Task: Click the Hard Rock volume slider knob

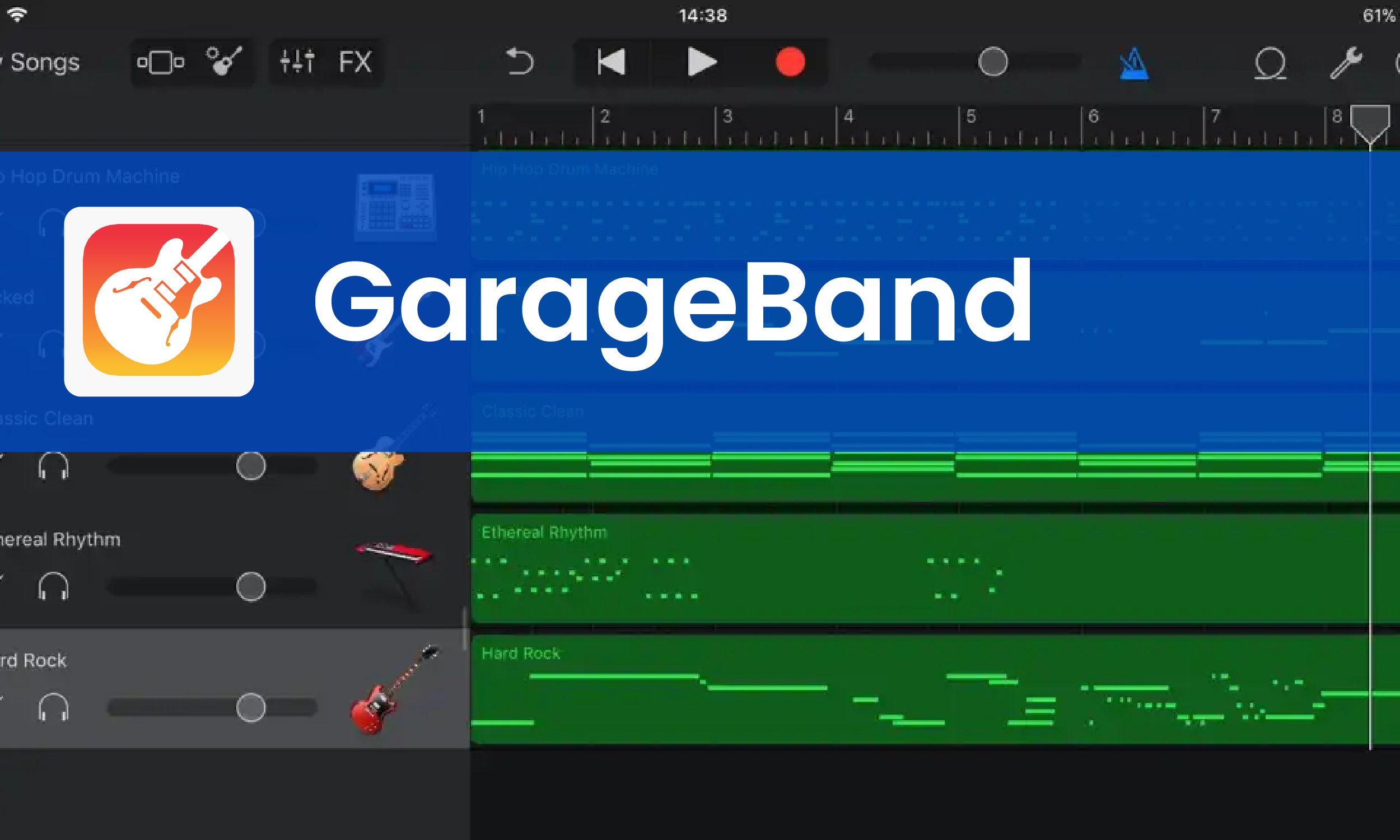Action: pos(251,707)
